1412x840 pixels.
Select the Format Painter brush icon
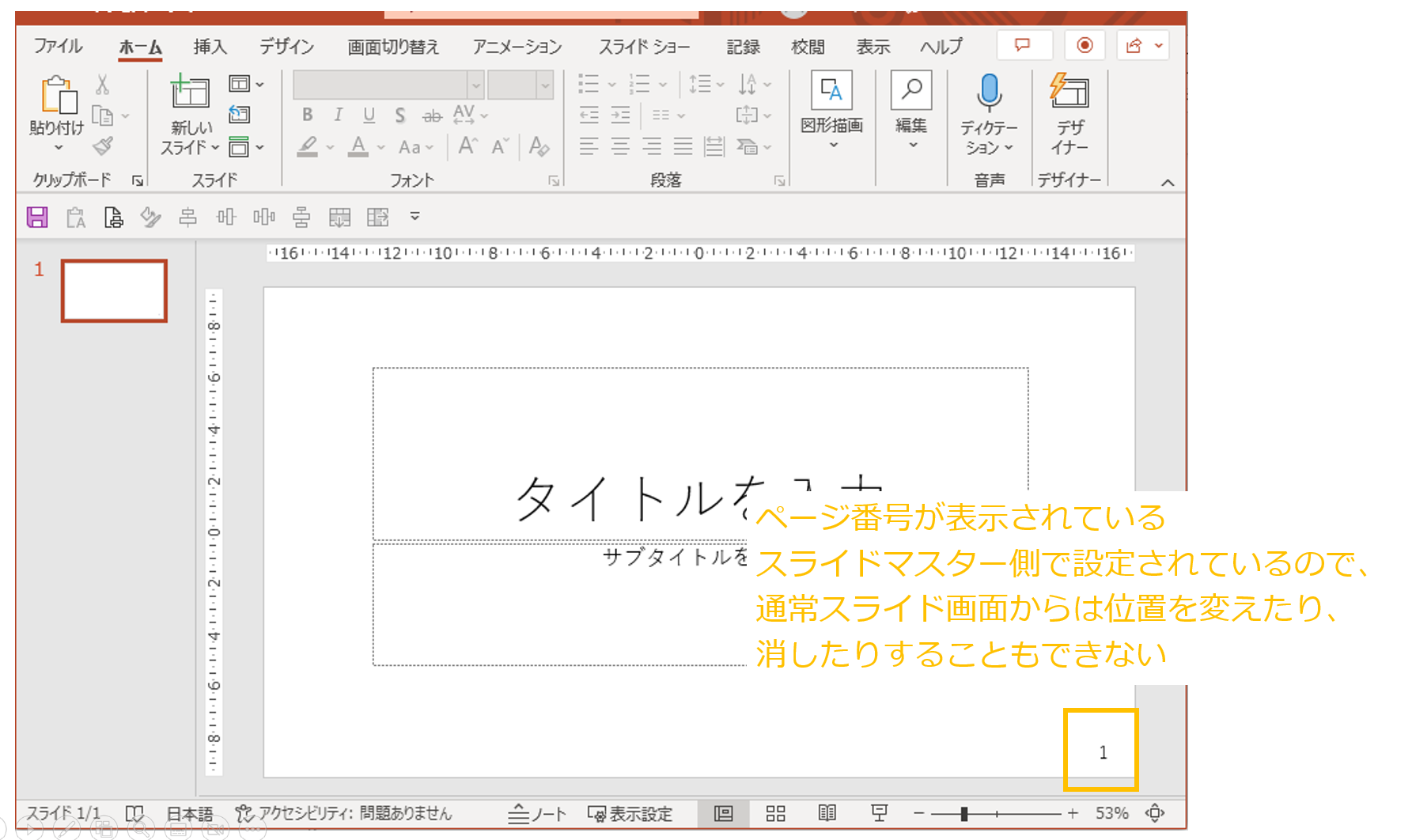tap(103, 146)
